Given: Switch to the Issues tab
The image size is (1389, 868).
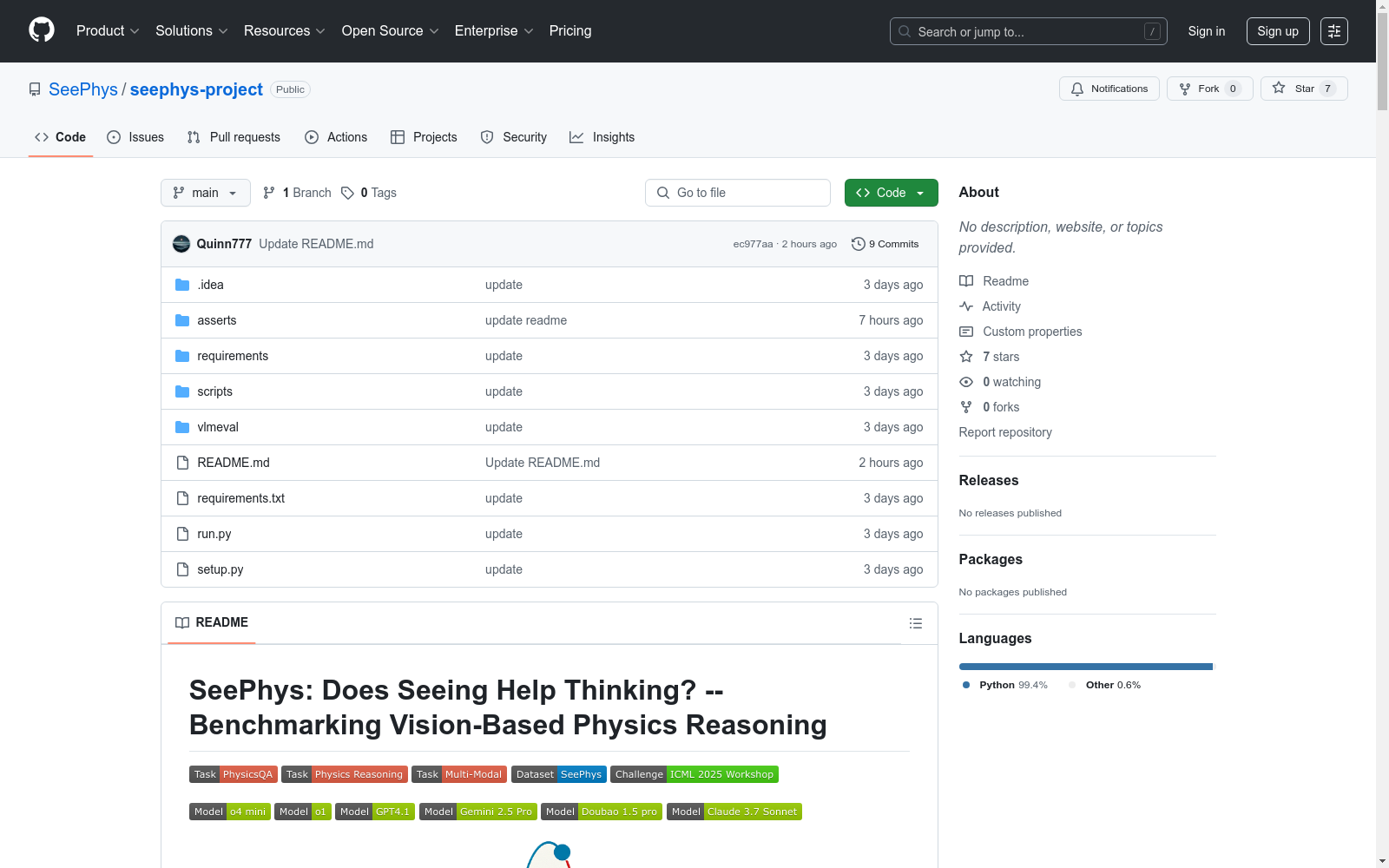Looking at the screenshot, I should [135, 137].
